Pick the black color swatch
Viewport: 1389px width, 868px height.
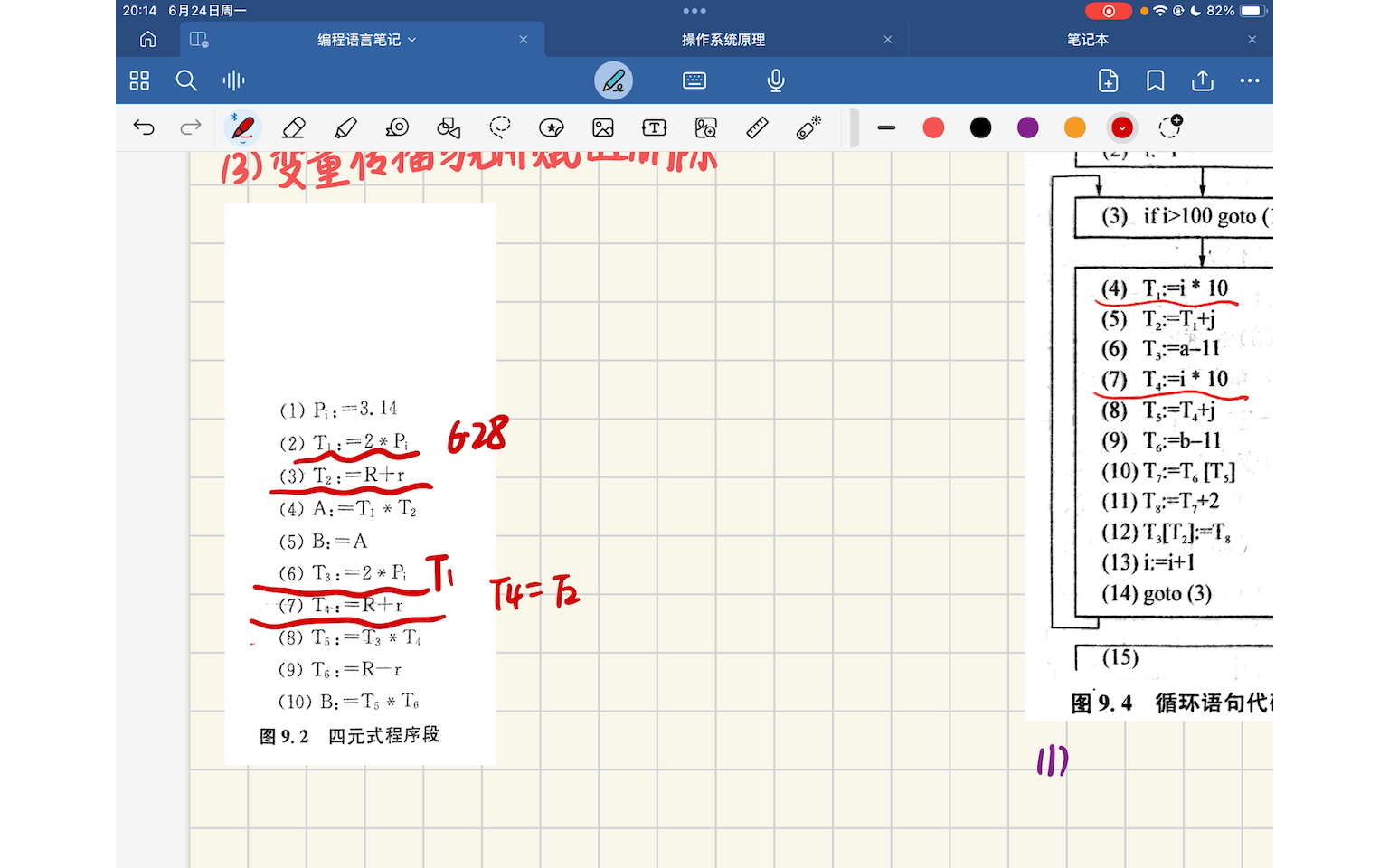[x=981, y=127]
